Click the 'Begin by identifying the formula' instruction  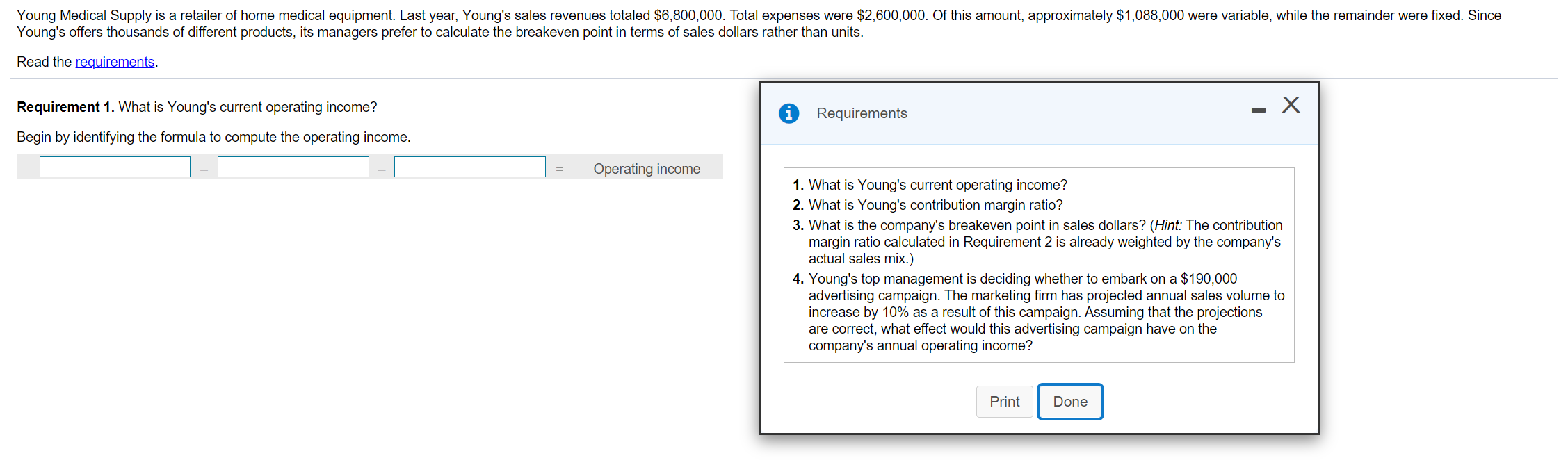213,137
